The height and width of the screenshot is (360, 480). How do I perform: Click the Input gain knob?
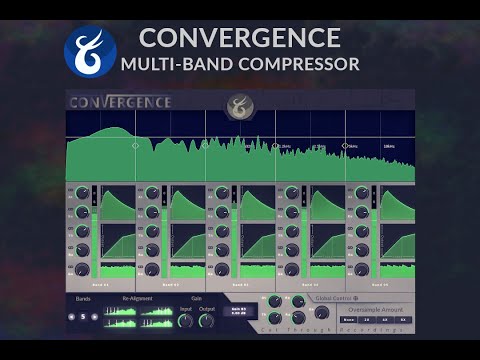[x=186, y=321]
